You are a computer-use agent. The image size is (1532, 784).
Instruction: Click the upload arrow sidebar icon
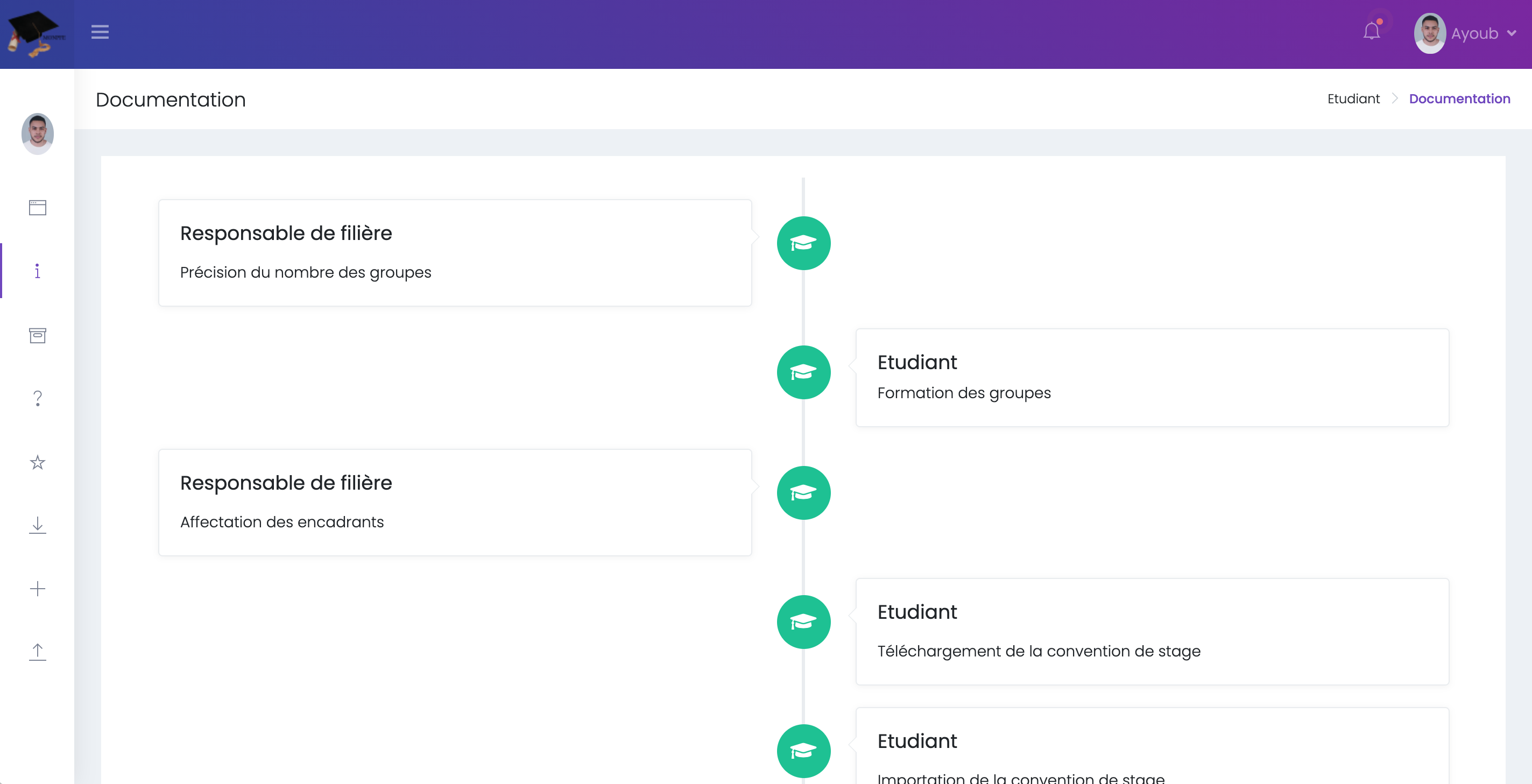pos(38,652)
